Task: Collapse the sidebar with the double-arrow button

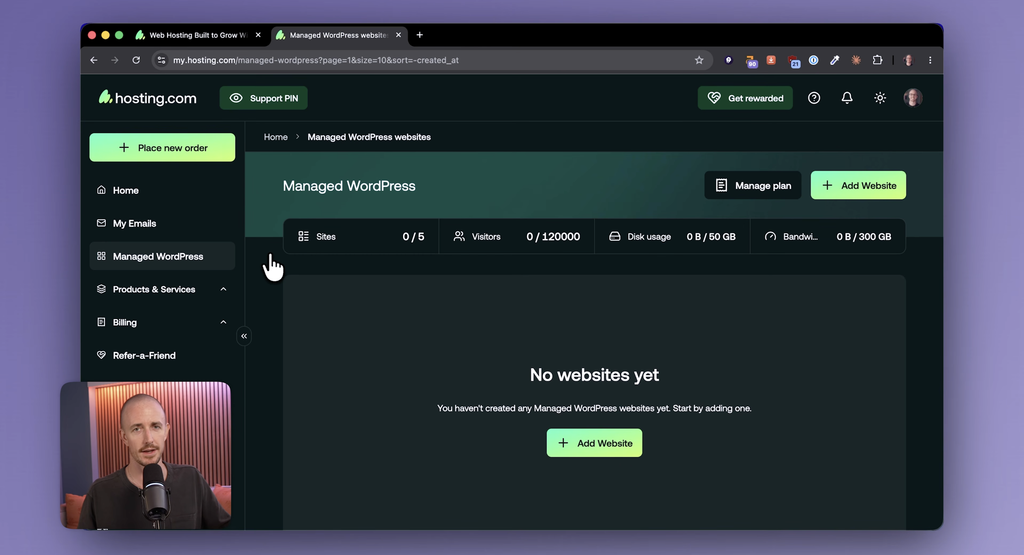Action: 244,336
